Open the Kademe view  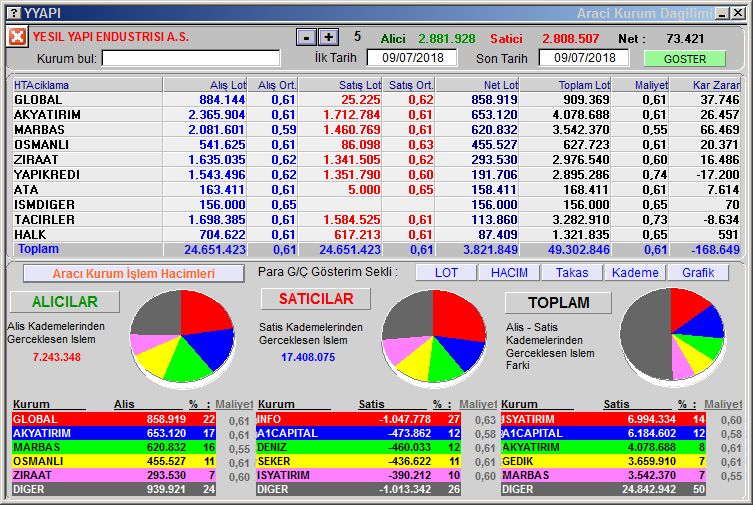635,273
